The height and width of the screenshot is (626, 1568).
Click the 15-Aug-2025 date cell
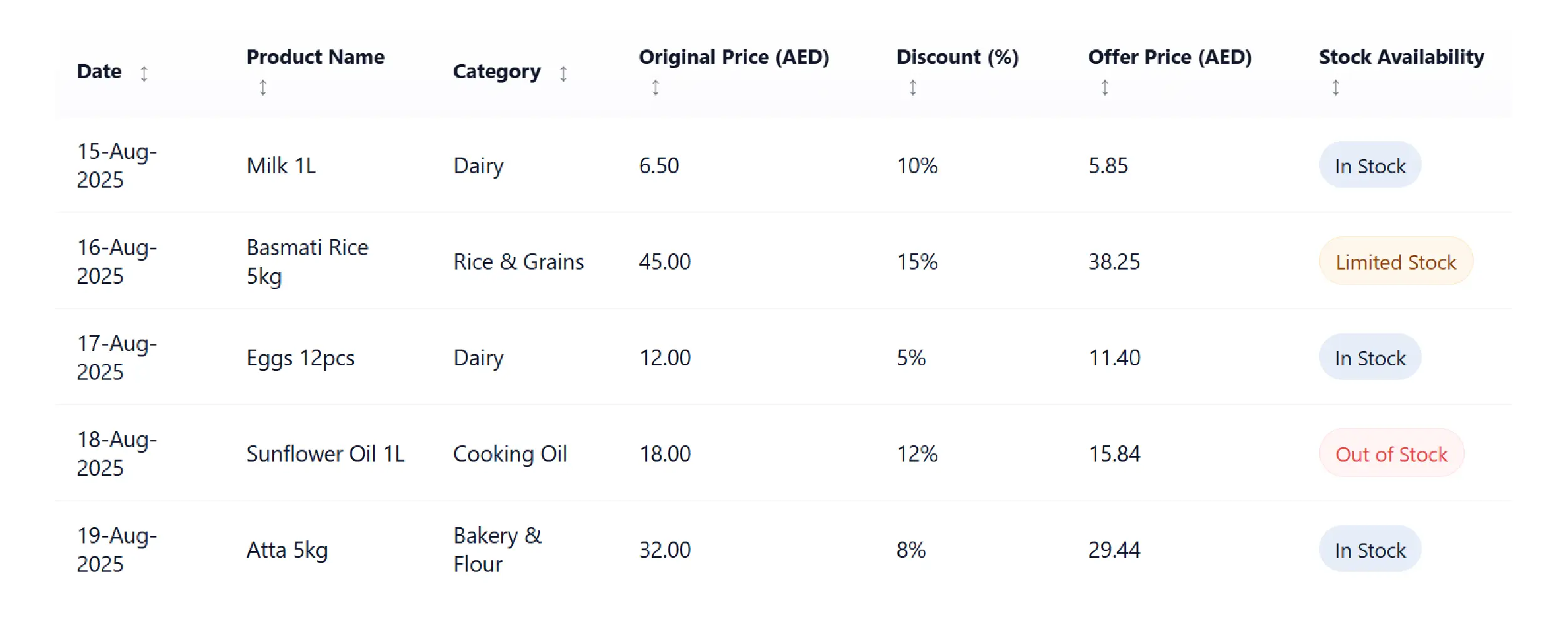117,166
